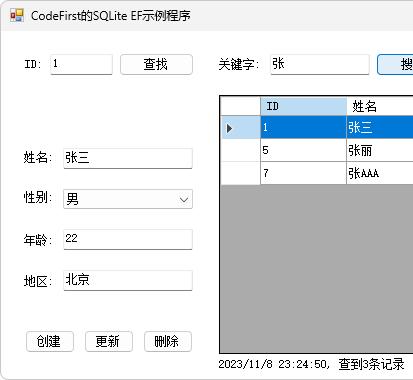Select the cell with ID 1
The width and height of the screenshot is (413, 380).
pyautogui.click(x=303, y=127)
